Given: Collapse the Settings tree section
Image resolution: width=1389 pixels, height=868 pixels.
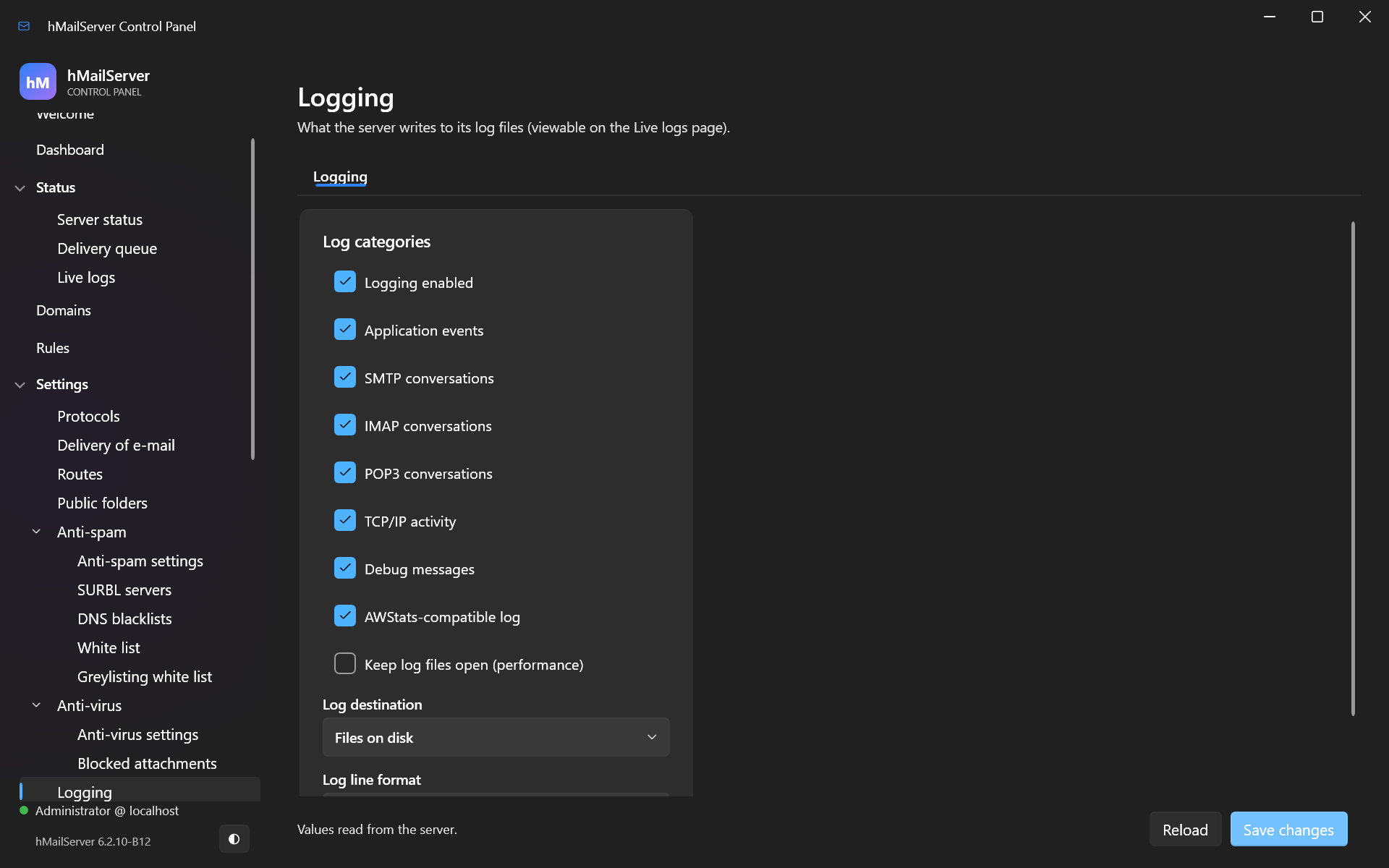Looking at the screenshot, I should pos(20,385).
